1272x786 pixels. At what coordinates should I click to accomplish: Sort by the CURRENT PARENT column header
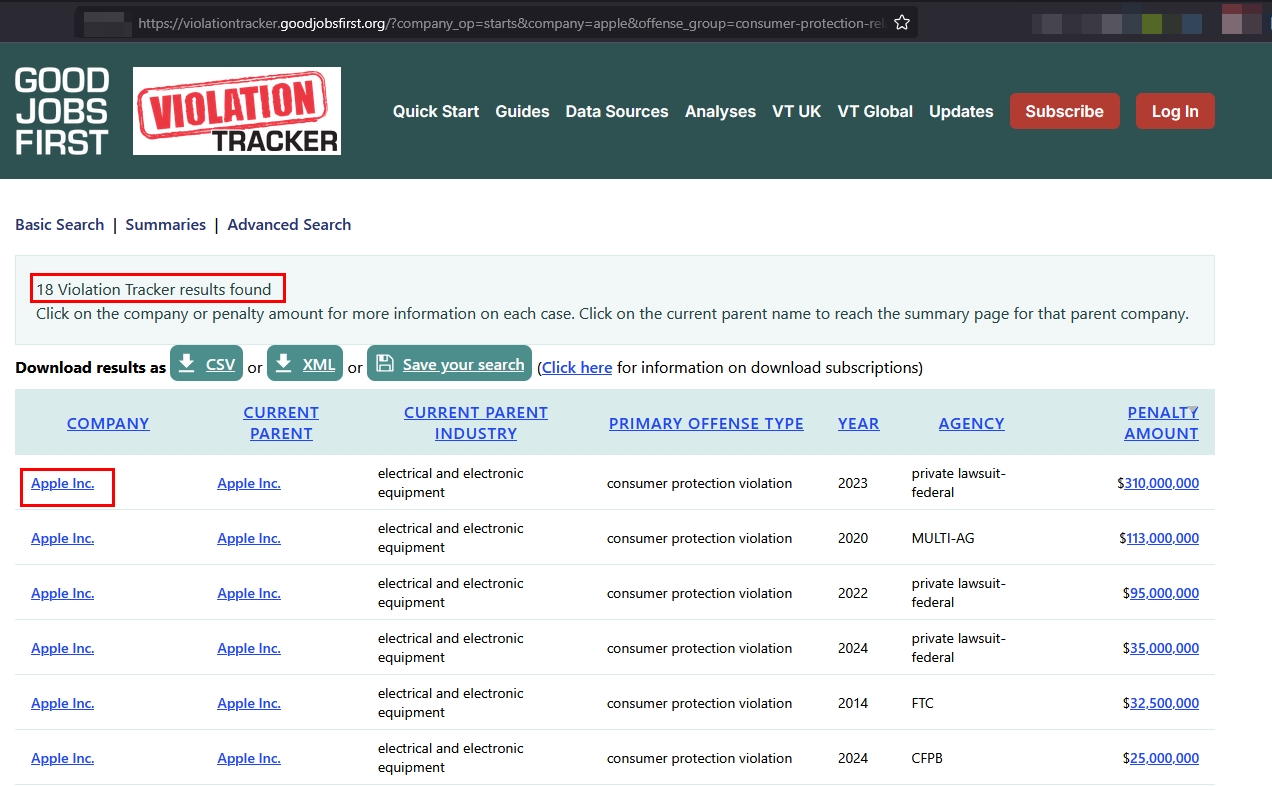point(281,423)
